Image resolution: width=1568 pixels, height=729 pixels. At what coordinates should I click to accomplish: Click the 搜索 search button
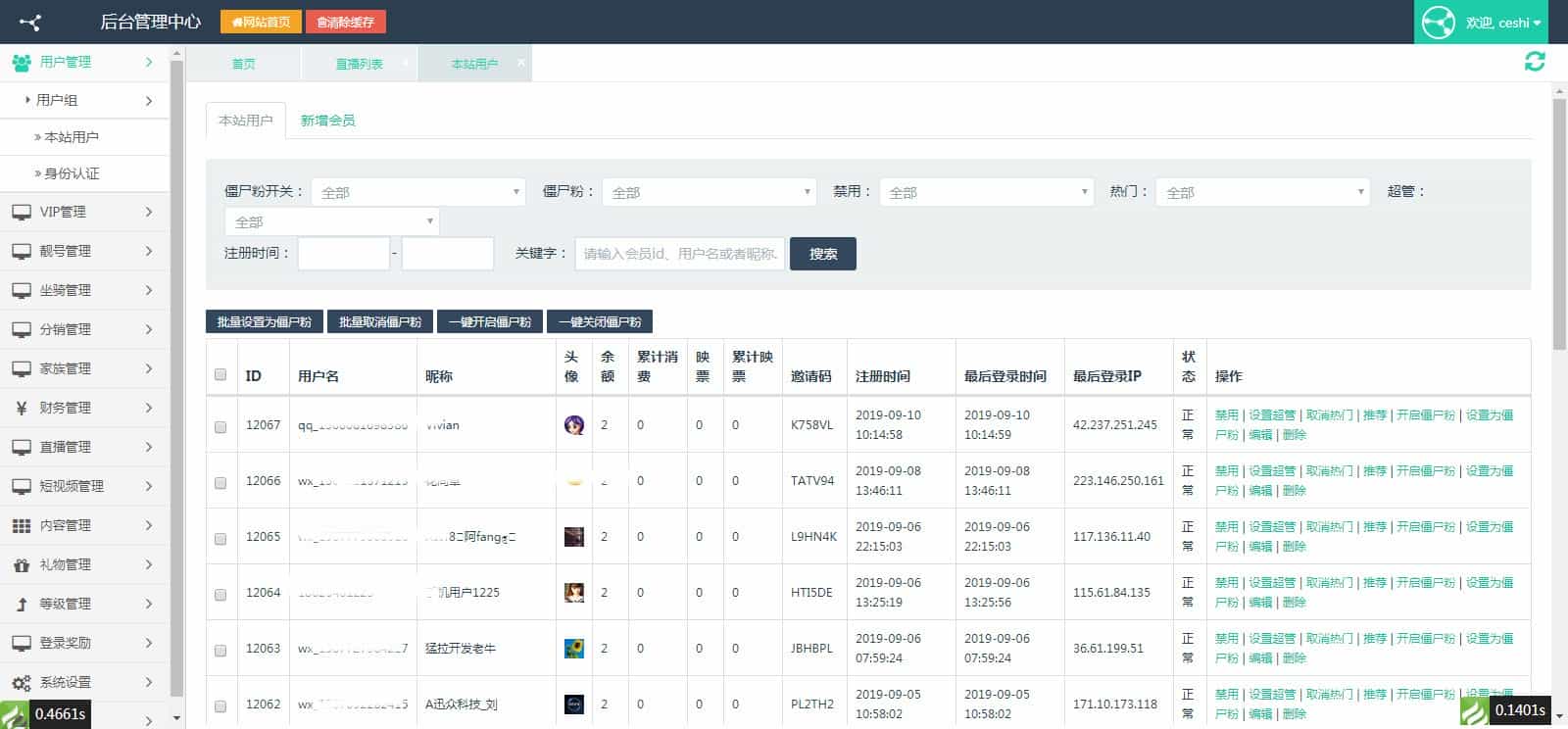click(822, 254)
